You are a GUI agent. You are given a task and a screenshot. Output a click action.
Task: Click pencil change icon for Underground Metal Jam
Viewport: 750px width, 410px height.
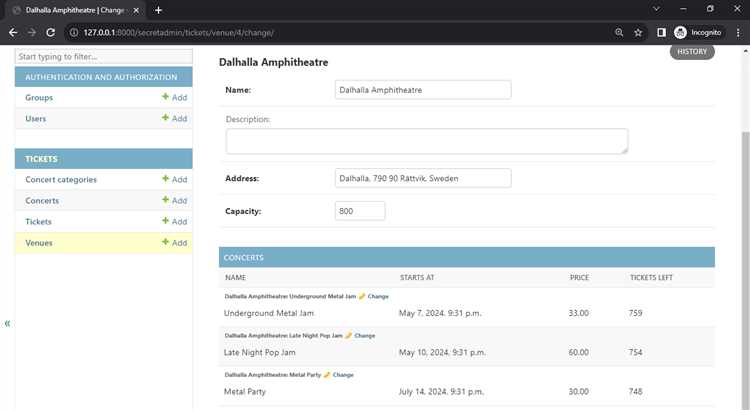pyautogui.click(x=362, y=297)
